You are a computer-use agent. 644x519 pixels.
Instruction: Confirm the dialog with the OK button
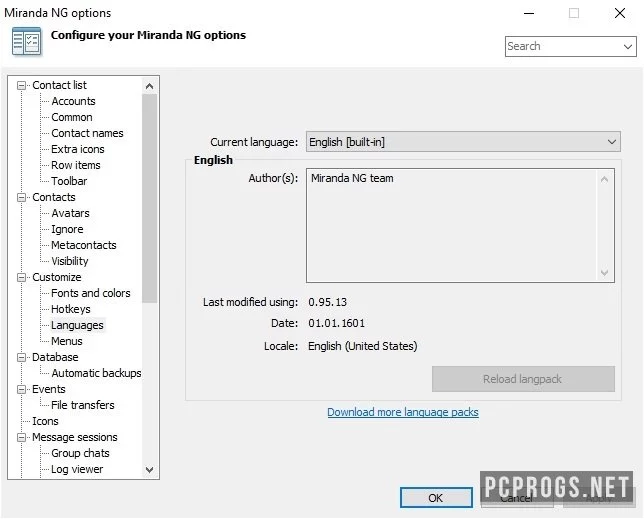click(x=436, y=498)
